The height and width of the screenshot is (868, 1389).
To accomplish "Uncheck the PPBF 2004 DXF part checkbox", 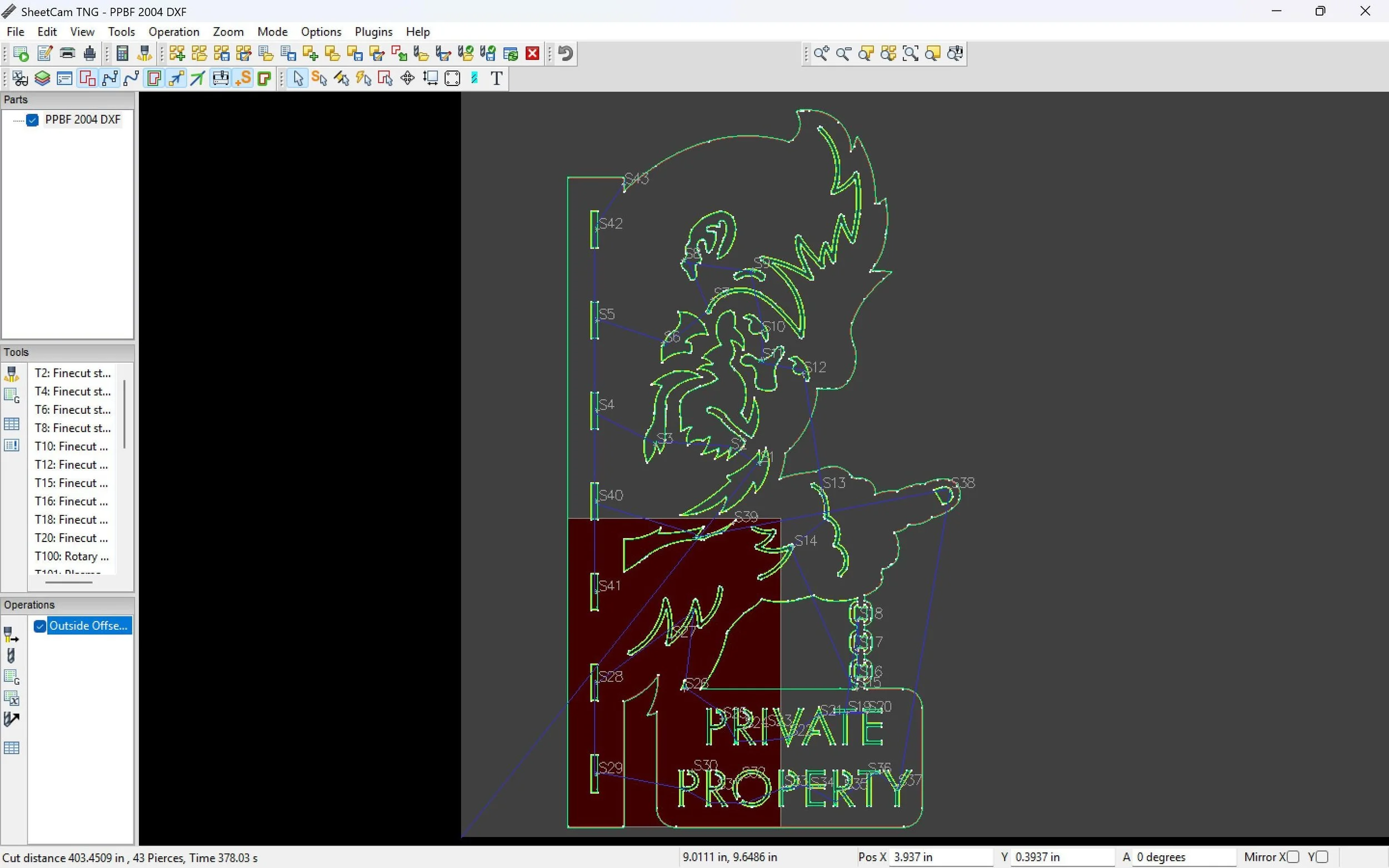I will (x=33, y=120).
